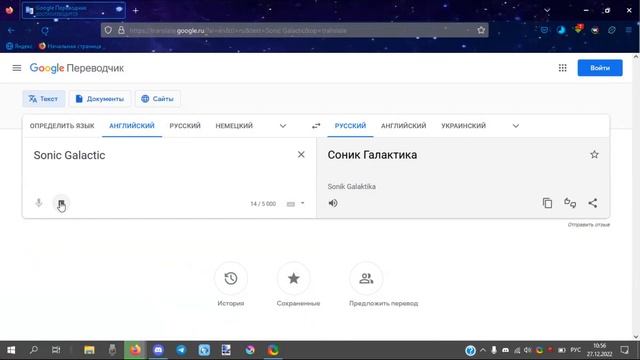
Task: Open the Google Translate hamburger menu
Action: [x=17, y=68]
